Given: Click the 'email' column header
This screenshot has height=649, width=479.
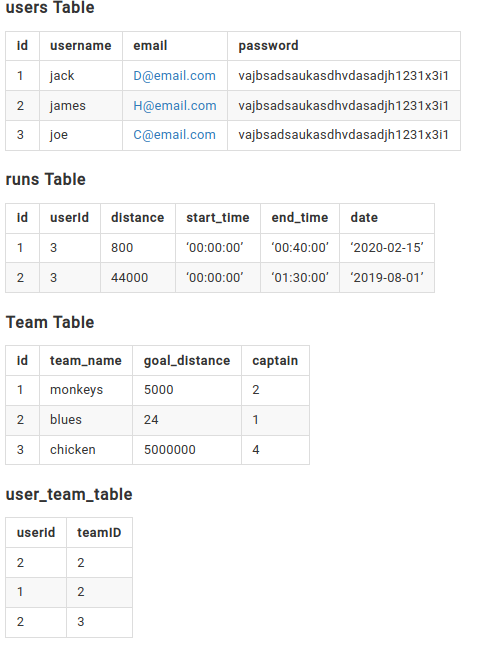Looking at the screenshot, I should [175, 46].
